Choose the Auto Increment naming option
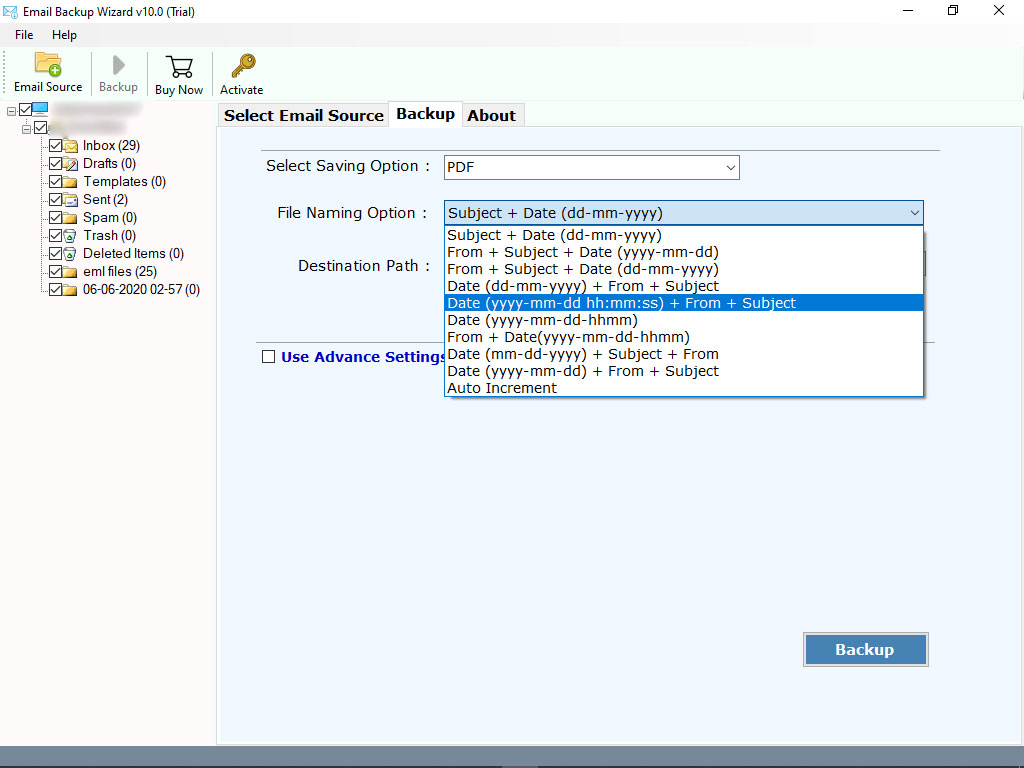 684,388
